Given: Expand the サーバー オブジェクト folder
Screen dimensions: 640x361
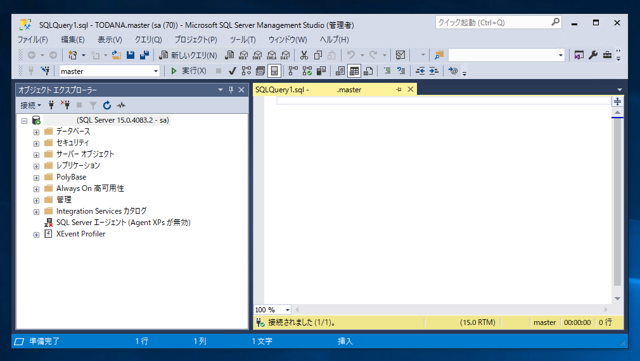Looking at the screenshot, I should point(36,155).
